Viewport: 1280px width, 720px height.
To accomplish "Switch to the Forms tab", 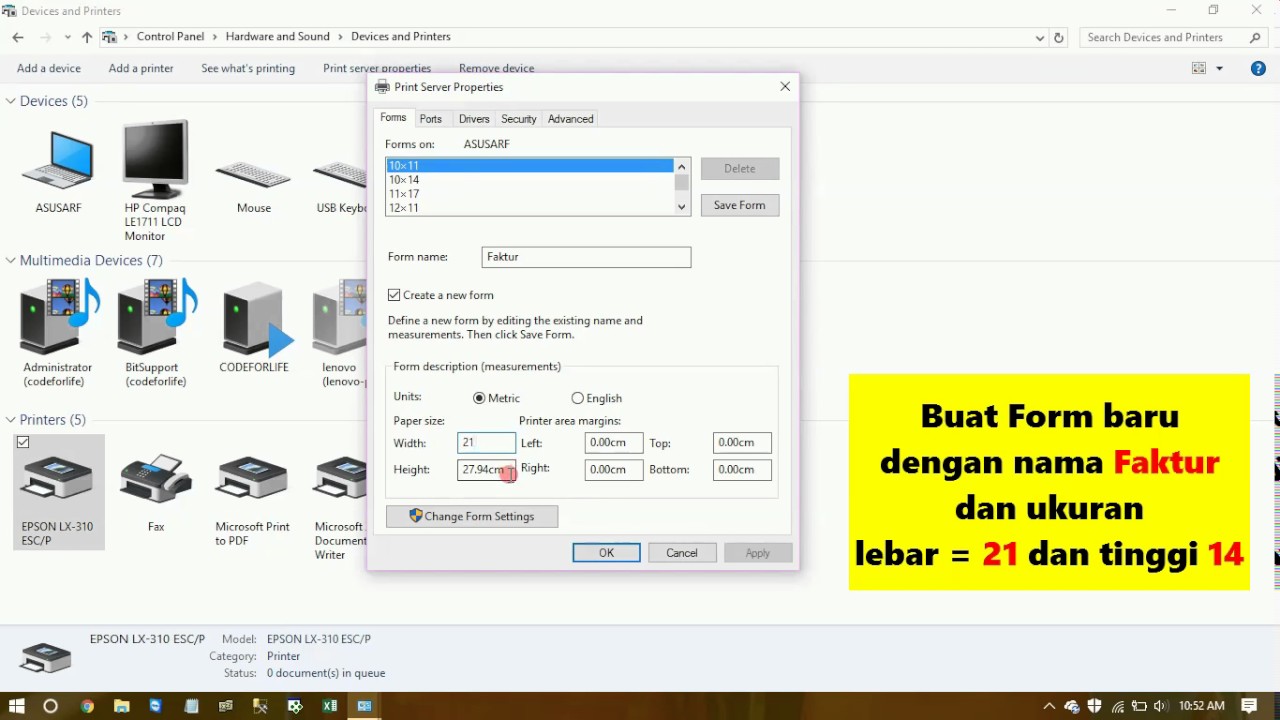I will point(393,118).
